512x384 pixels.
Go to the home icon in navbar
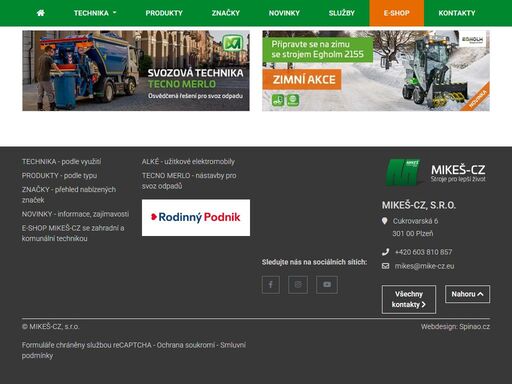41,13
